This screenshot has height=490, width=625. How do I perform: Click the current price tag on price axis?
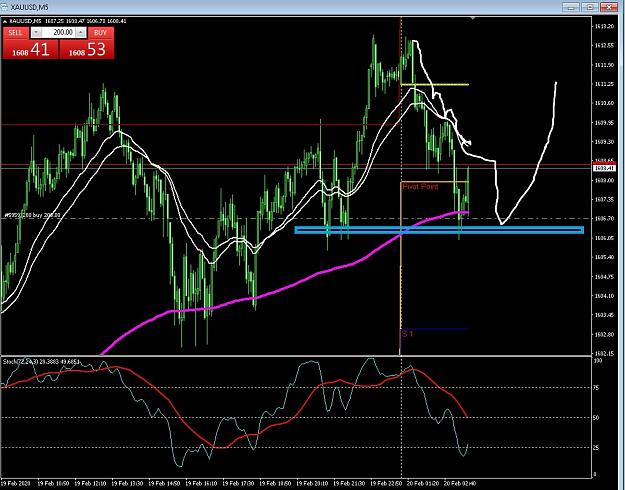pyautogui.click(x=605, y=169)
